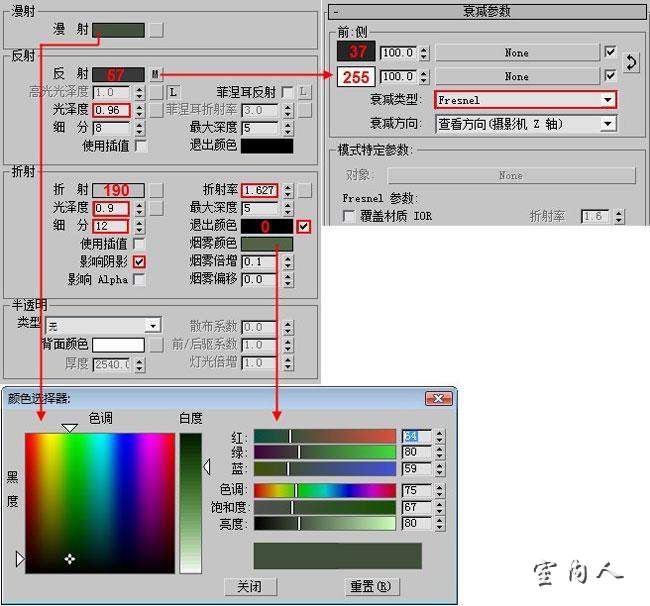Screen dimensions: 650x606
Task: Toggle the first map enable checkbox in 前:侧
Action: [x=610, y=52]
